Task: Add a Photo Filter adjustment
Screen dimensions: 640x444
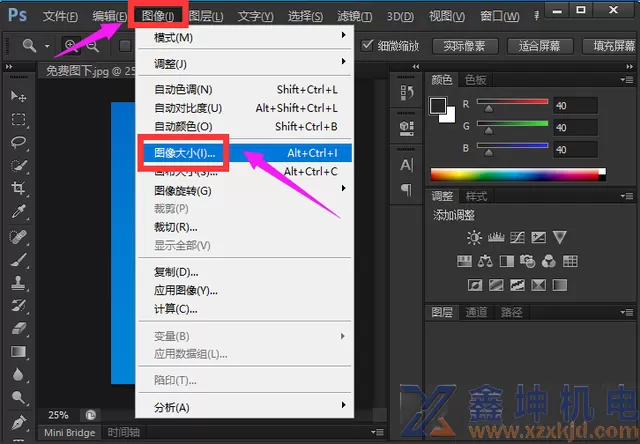Action: click(527, 261)
